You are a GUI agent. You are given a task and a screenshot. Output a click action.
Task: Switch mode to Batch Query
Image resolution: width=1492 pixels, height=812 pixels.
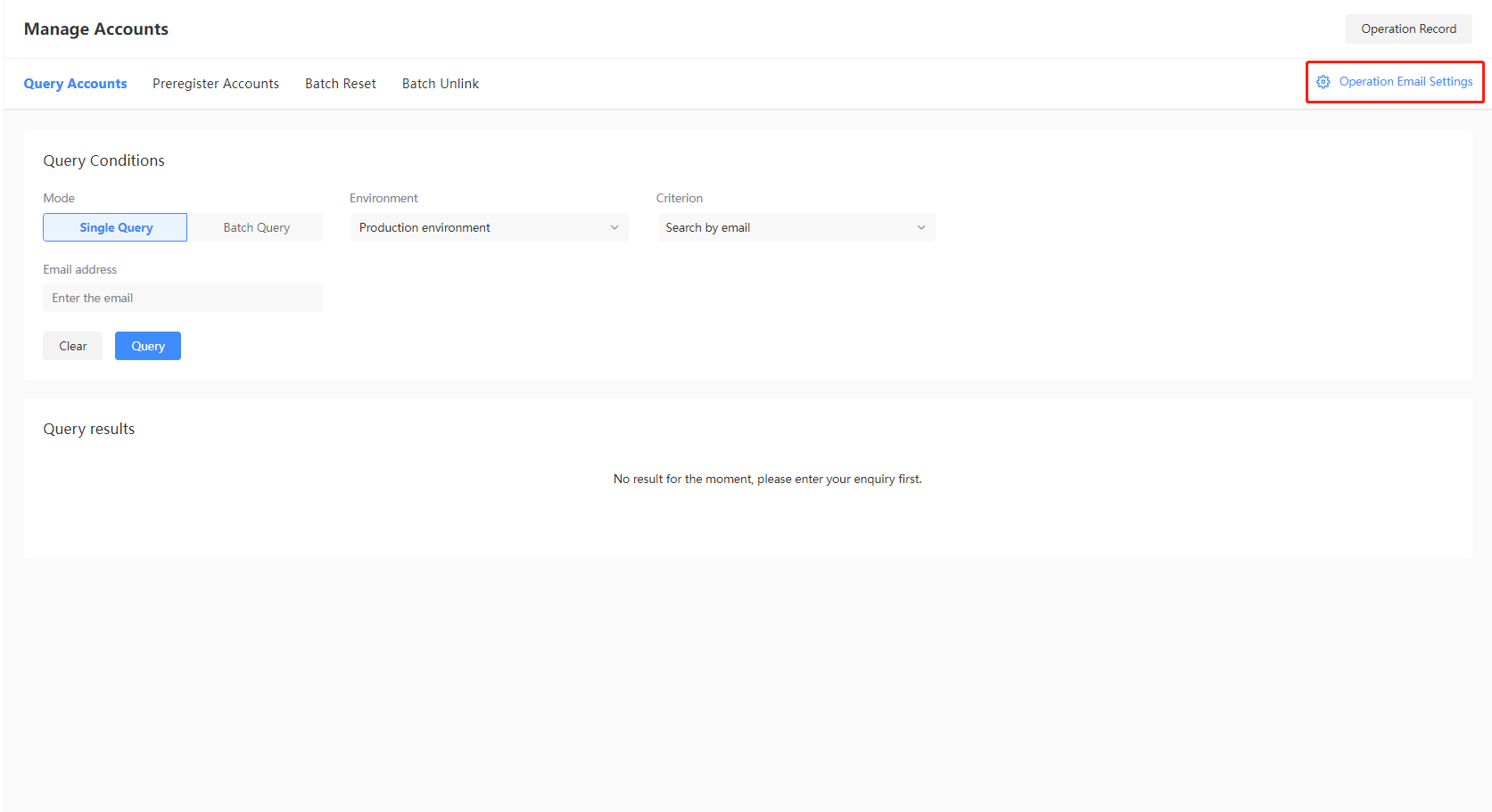click(256, 227)
